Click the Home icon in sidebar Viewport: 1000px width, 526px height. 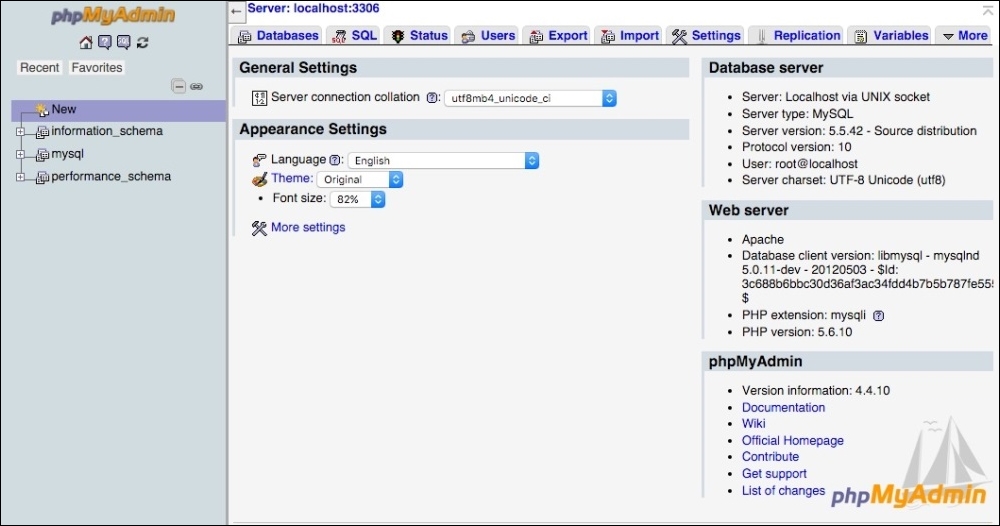(x=85, y=43)
